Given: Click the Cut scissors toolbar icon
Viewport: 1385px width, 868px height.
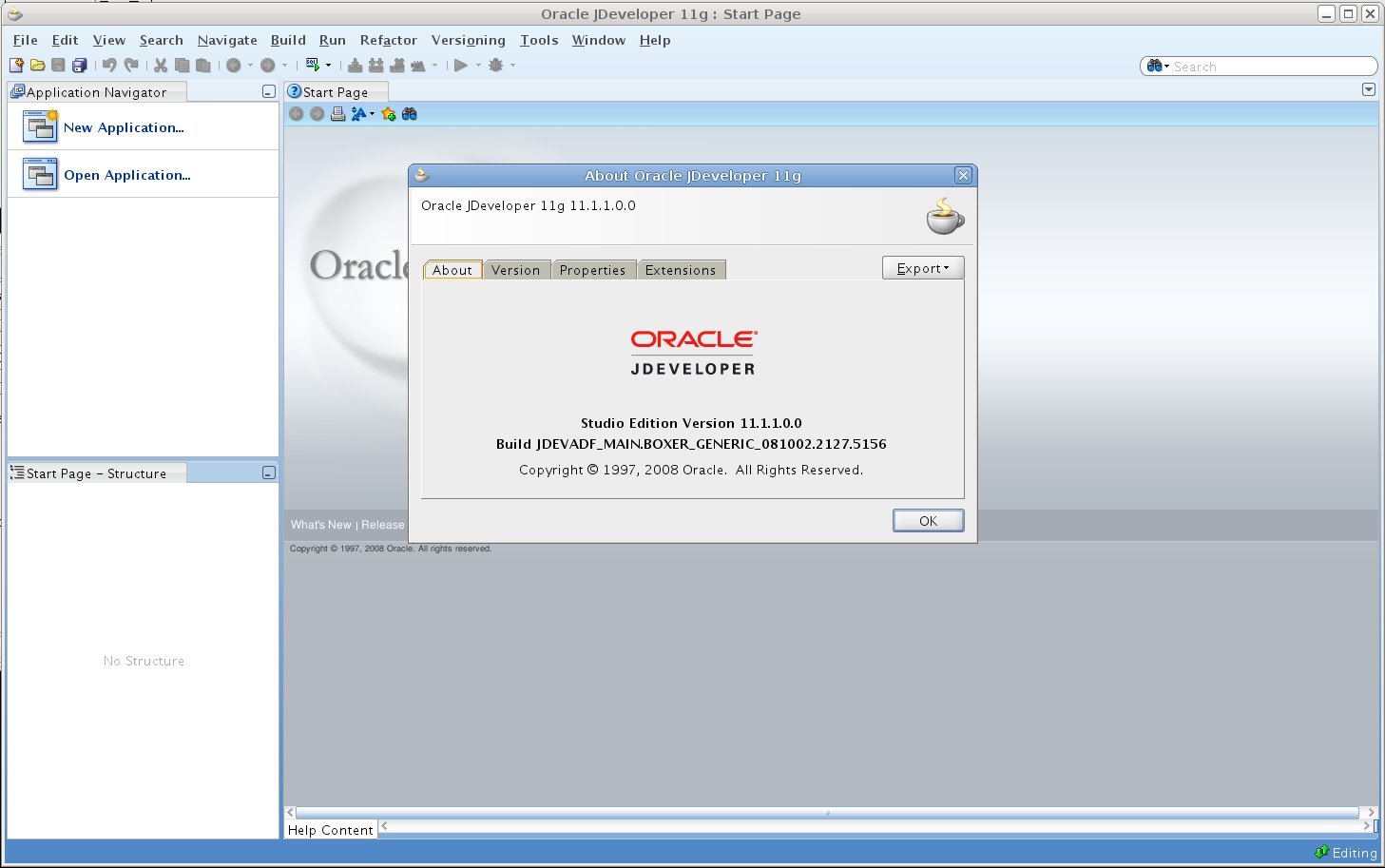Looking at the screenshot, I should tap(161, 66).
